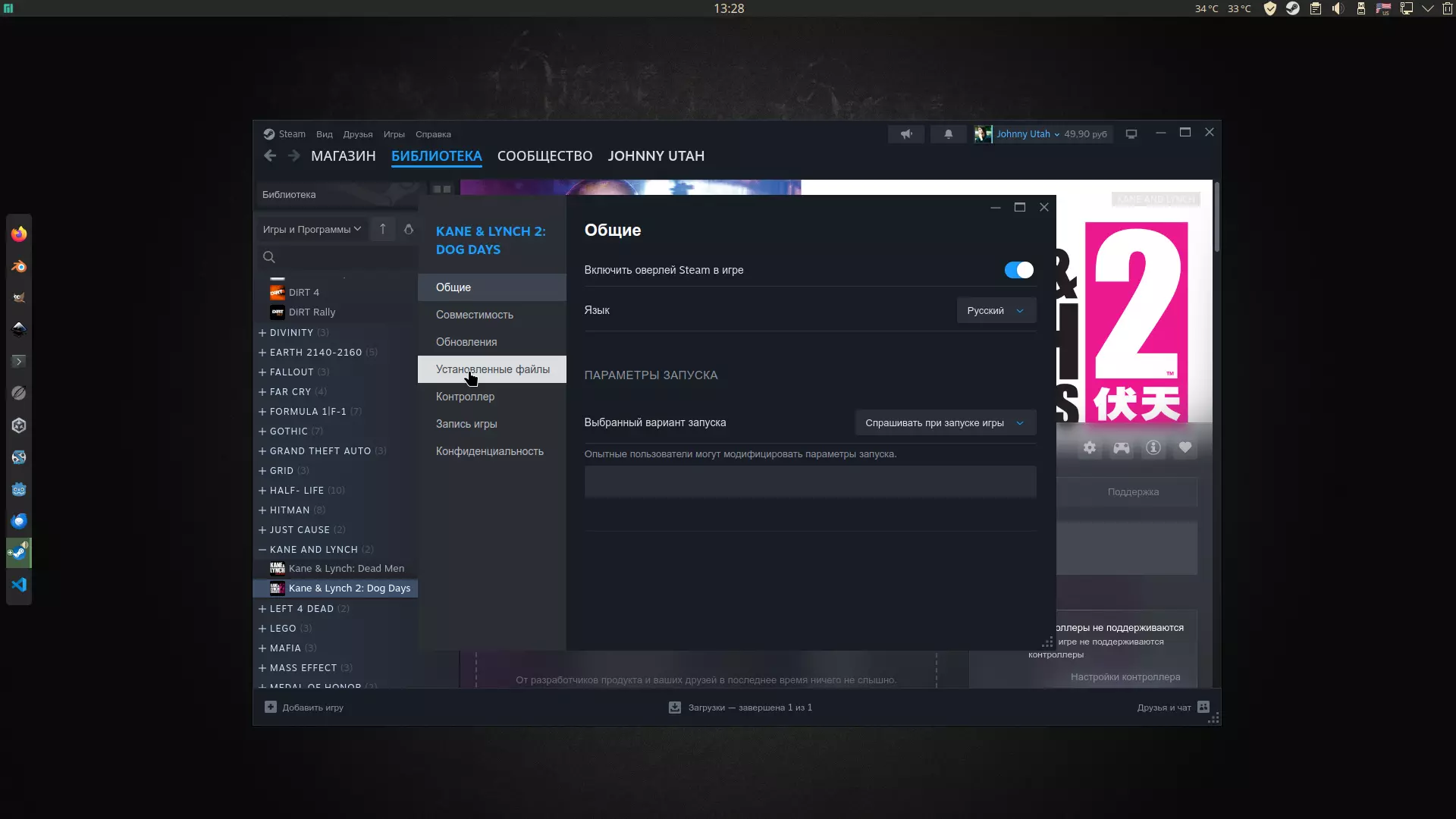
Task: Toggle Steam overlay in-game switch
Action: (x=1018, y=270)
